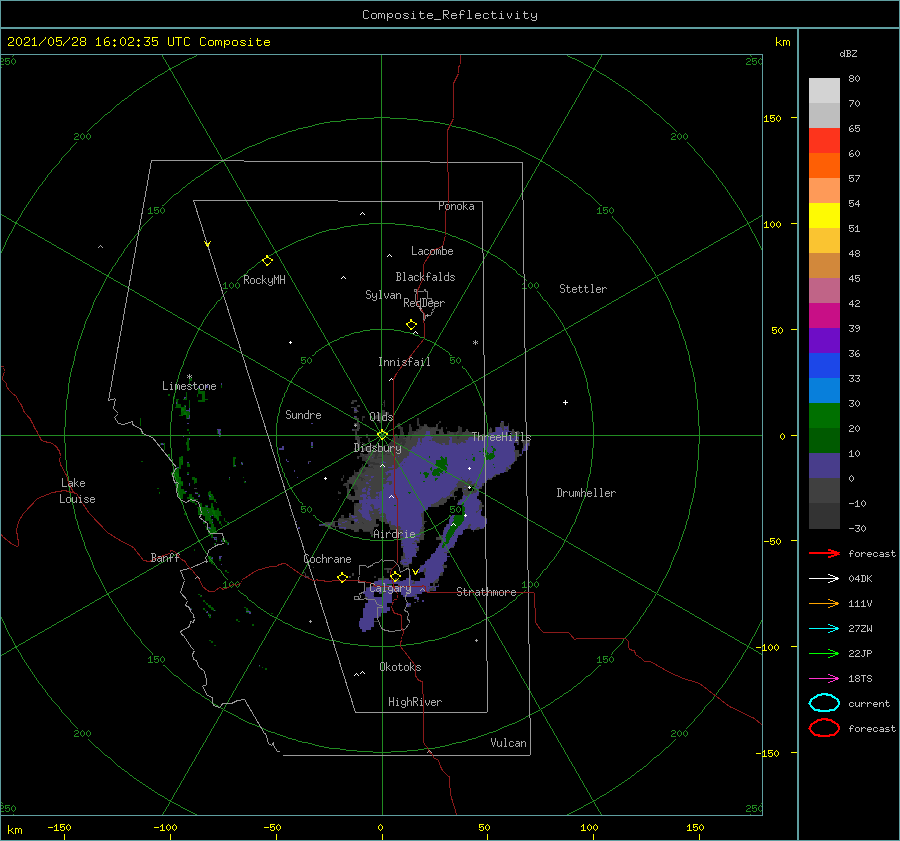This screenshot has width=900, height=841.
Task: Click the Sylvan label
Action: pos(383,295)
